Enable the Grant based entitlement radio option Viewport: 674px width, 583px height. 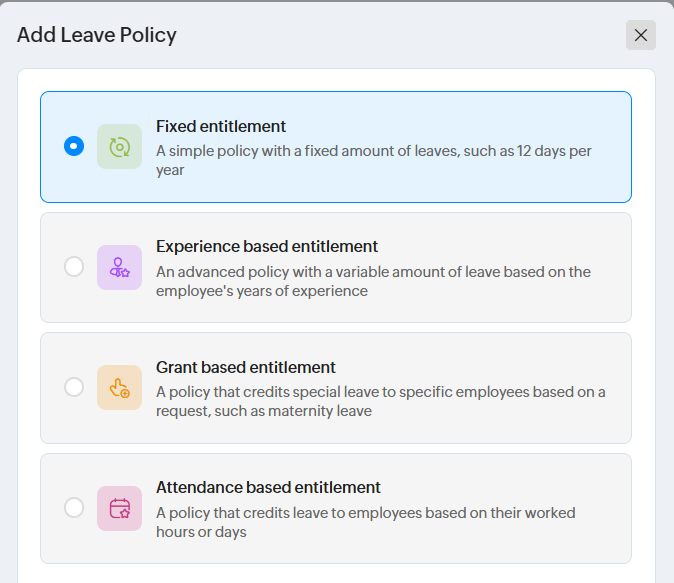pyautogui.click(x=74, y=387)
